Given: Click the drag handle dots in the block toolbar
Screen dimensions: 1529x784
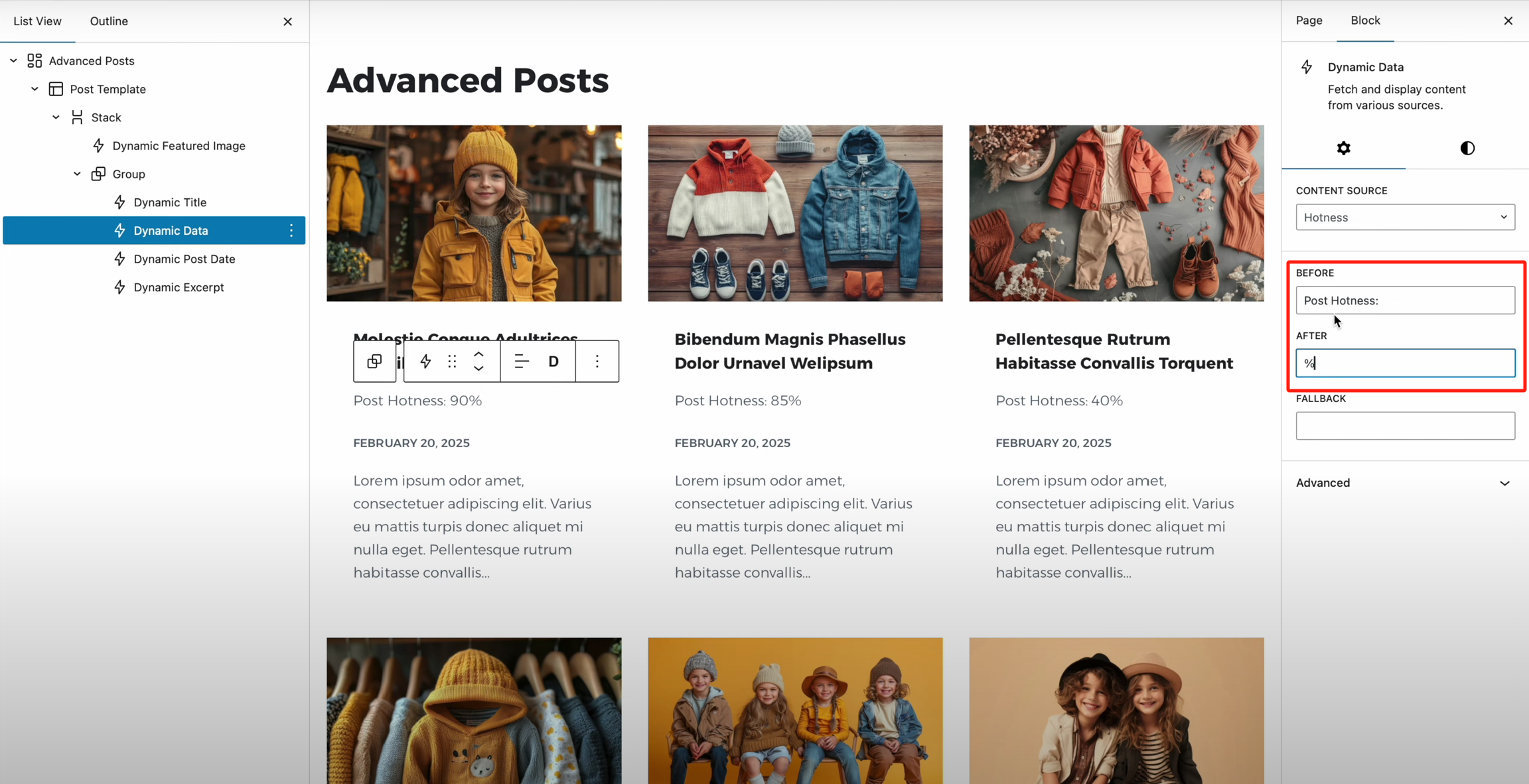Looking at the screenshot, I should (x=452, y=361).
